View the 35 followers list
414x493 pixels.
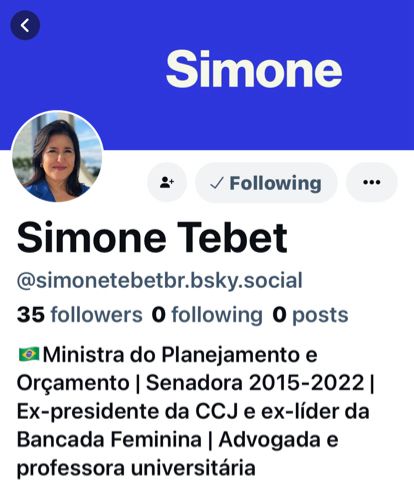click(x=80, y=315)
